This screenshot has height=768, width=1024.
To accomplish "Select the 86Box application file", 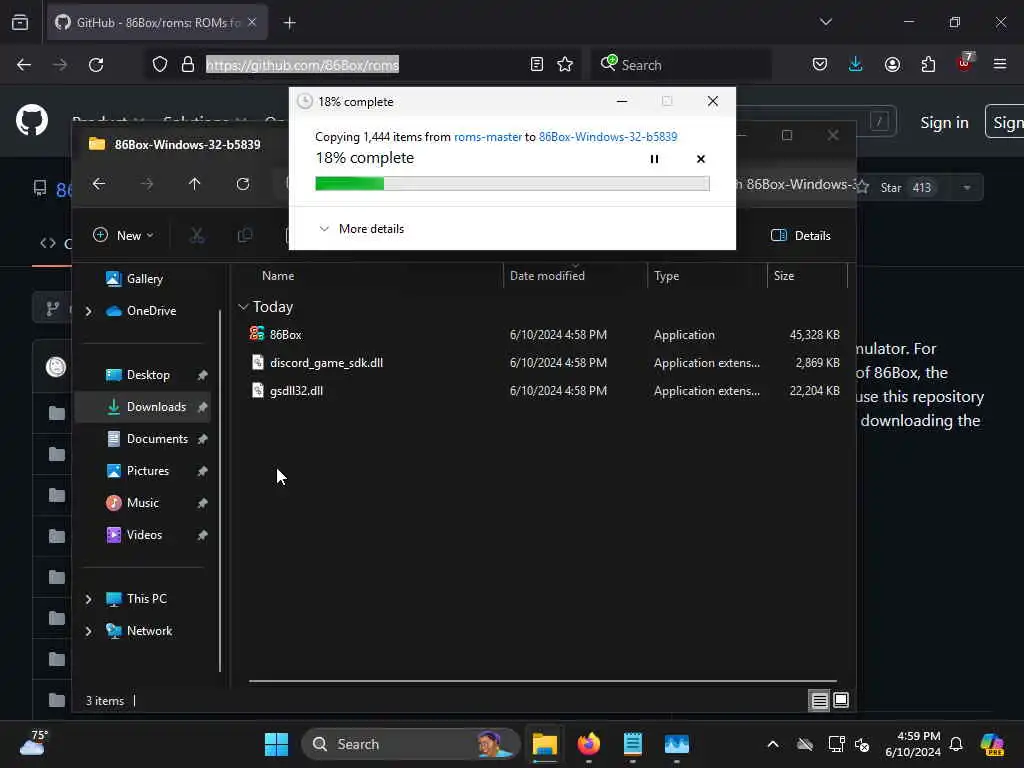I will [285, 334].
